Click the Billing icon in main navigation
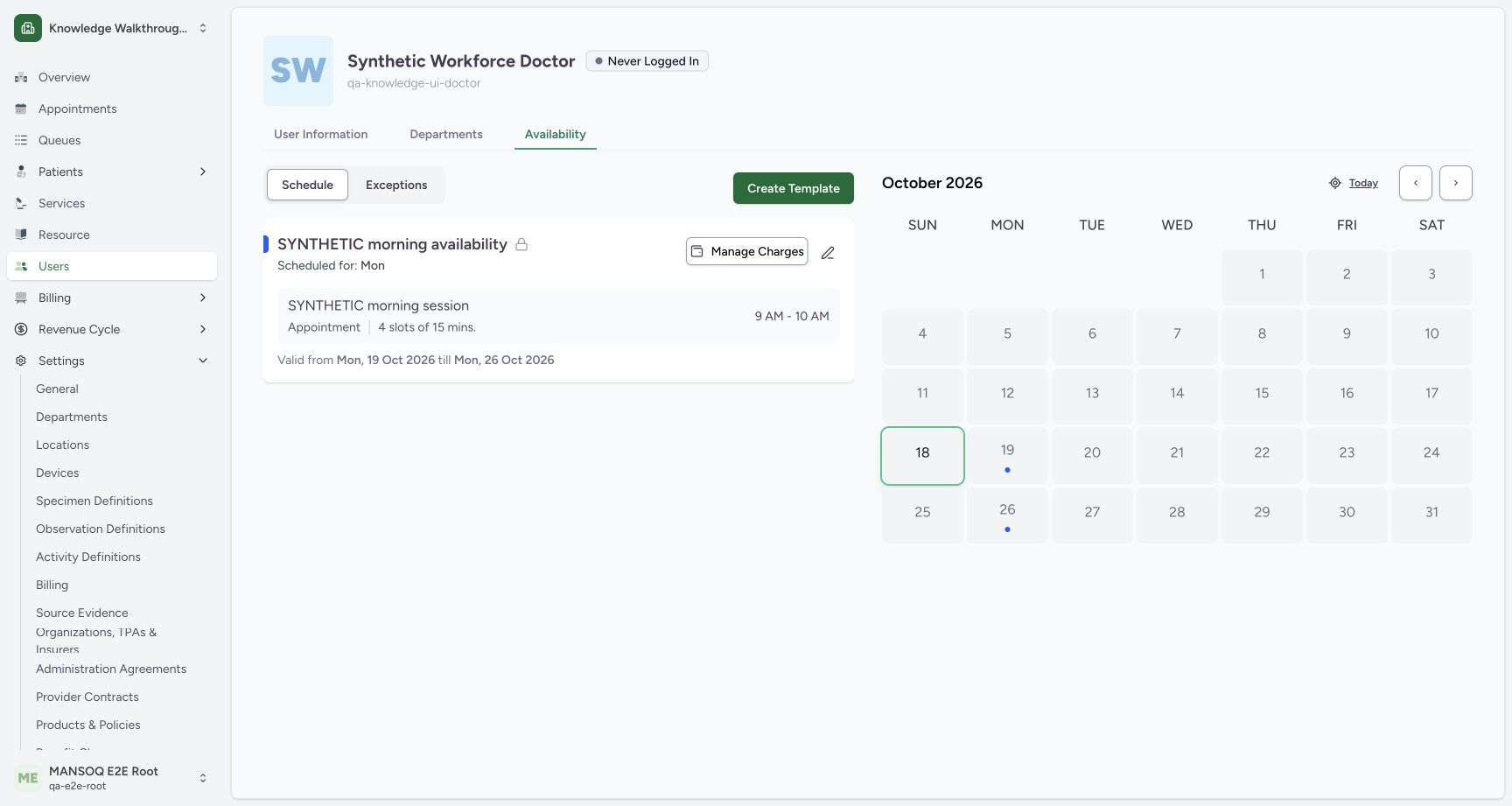The height and width of the screenshot is (806, 1512). 21,298
